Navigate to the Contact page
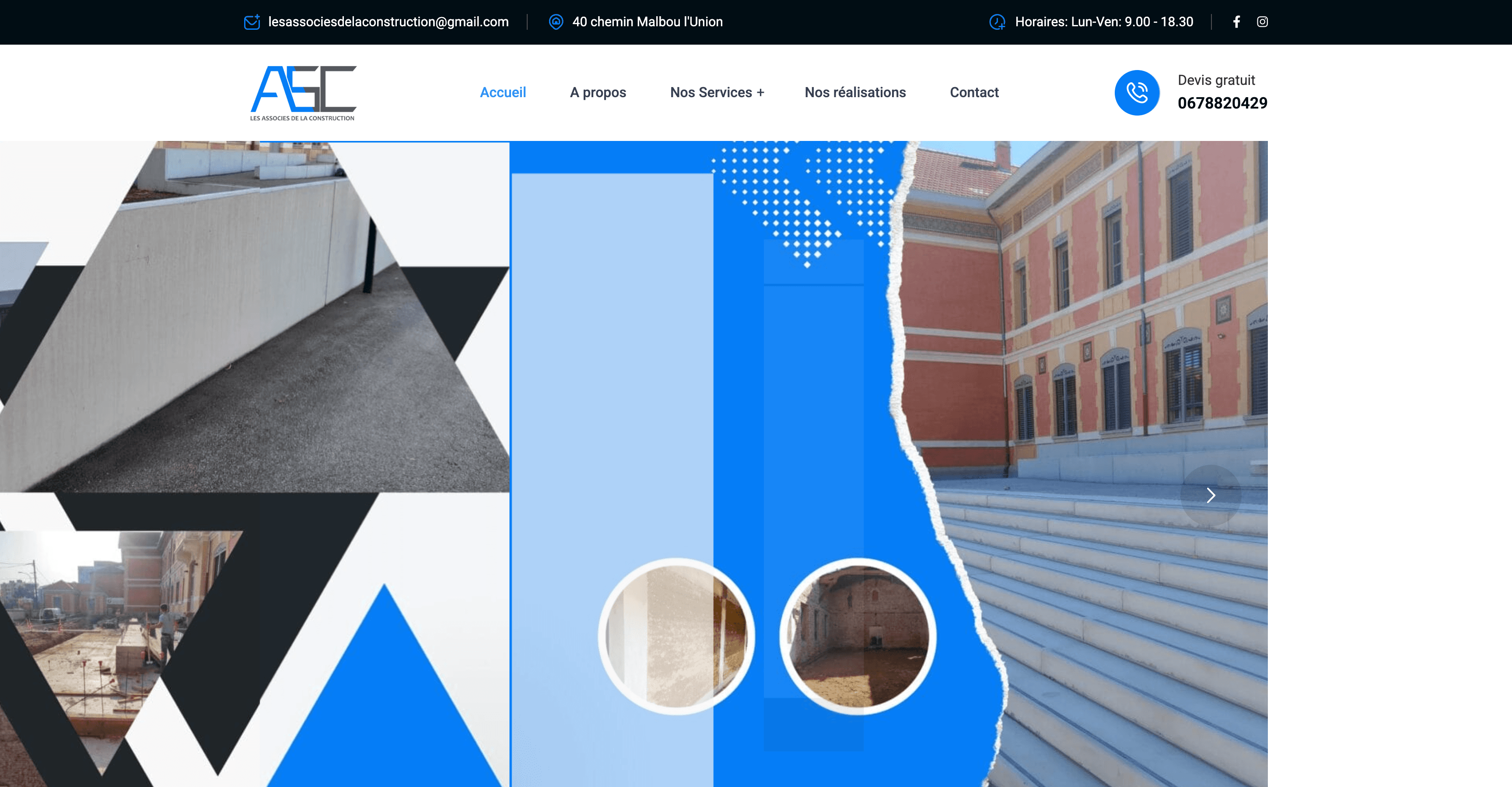The height and width of the screenshot is (787, 1512). 974,92
